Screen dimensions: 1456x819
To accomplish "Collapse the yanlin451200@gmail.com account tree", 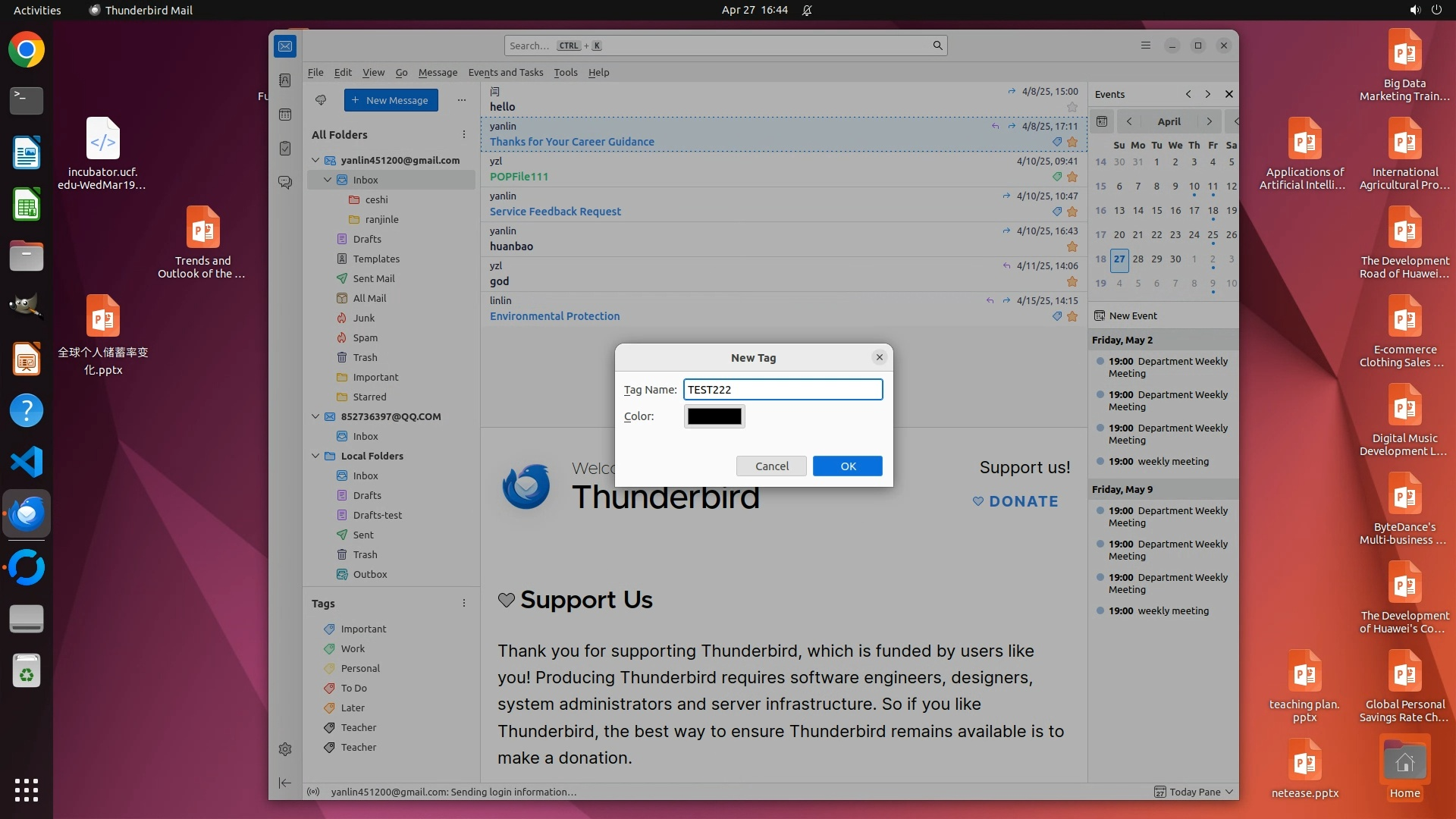I will coord(315,160).
